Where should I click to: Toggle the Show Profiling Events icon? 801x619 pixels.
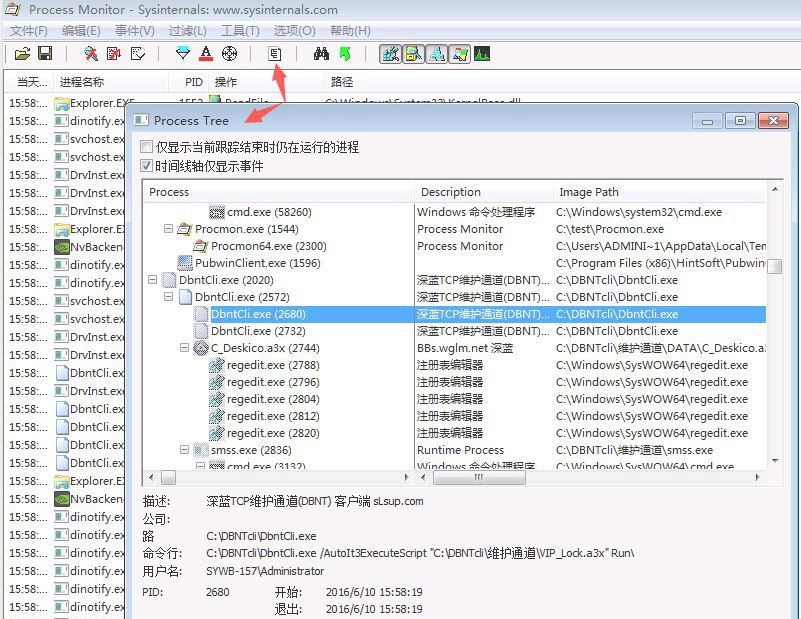(482, 53)
